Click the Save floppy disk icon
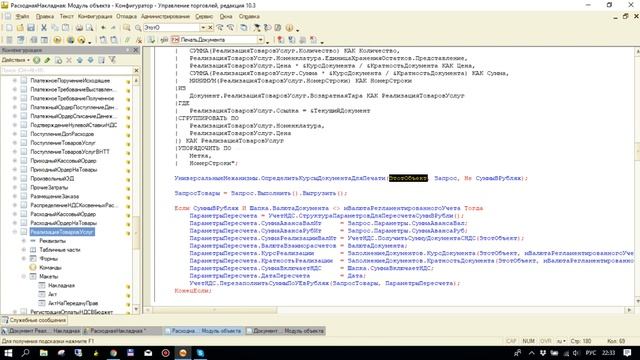Screen dimensions: 640x360 click(x=31, y=28)
